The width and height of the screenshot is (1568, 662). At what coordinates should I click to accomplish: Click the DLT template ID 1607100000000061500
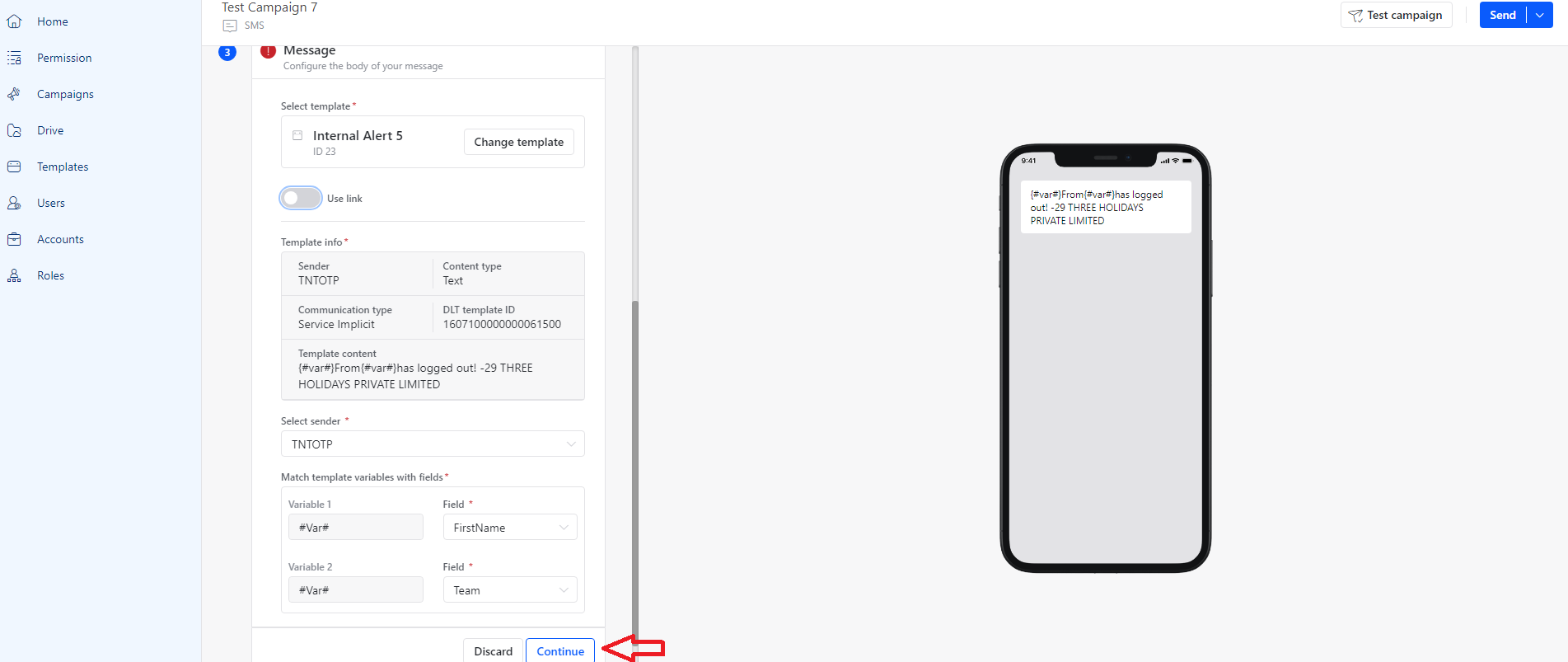502,324
